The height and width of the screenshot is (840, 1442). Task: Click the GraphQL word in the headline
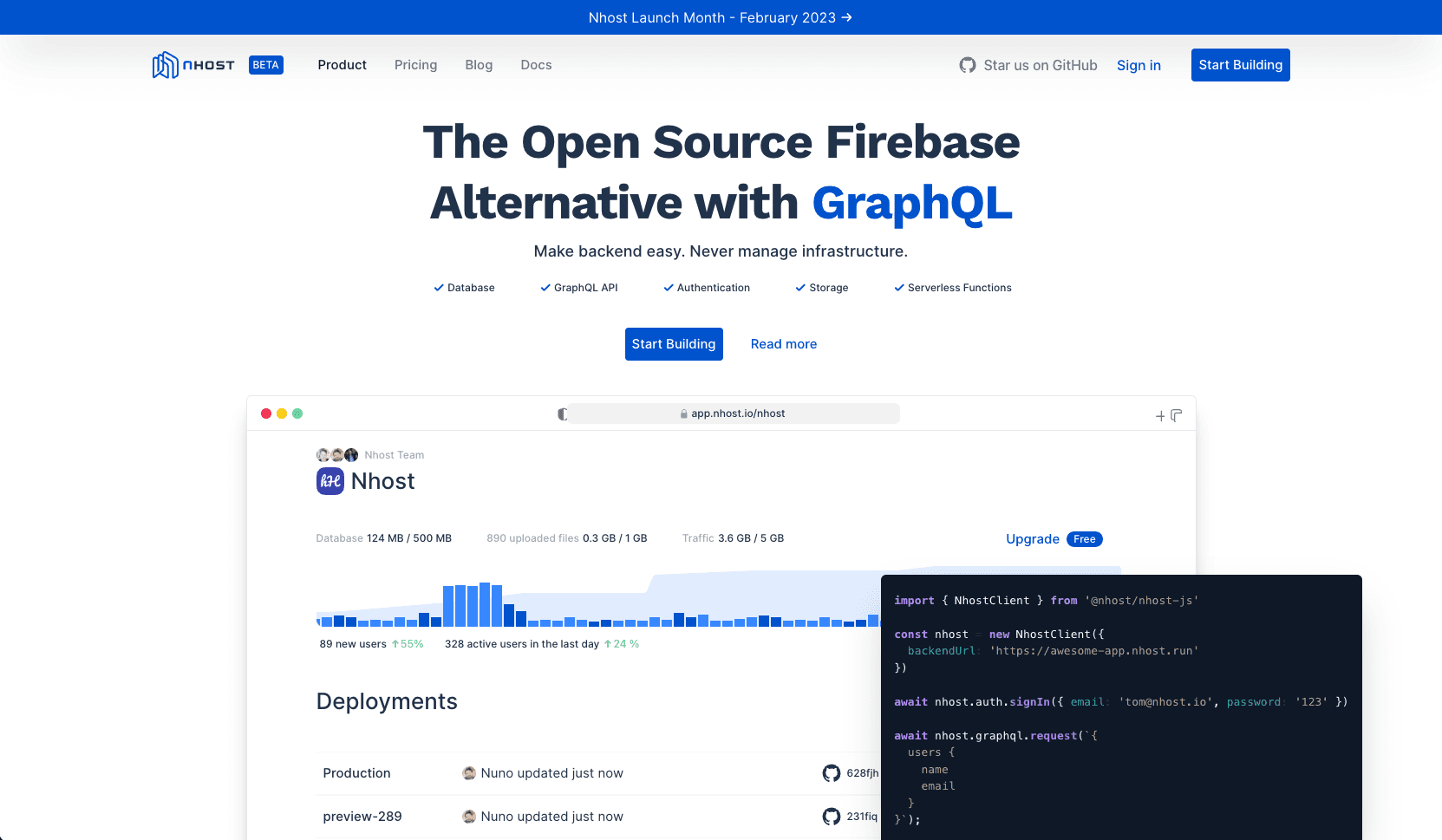click(912, 204)
